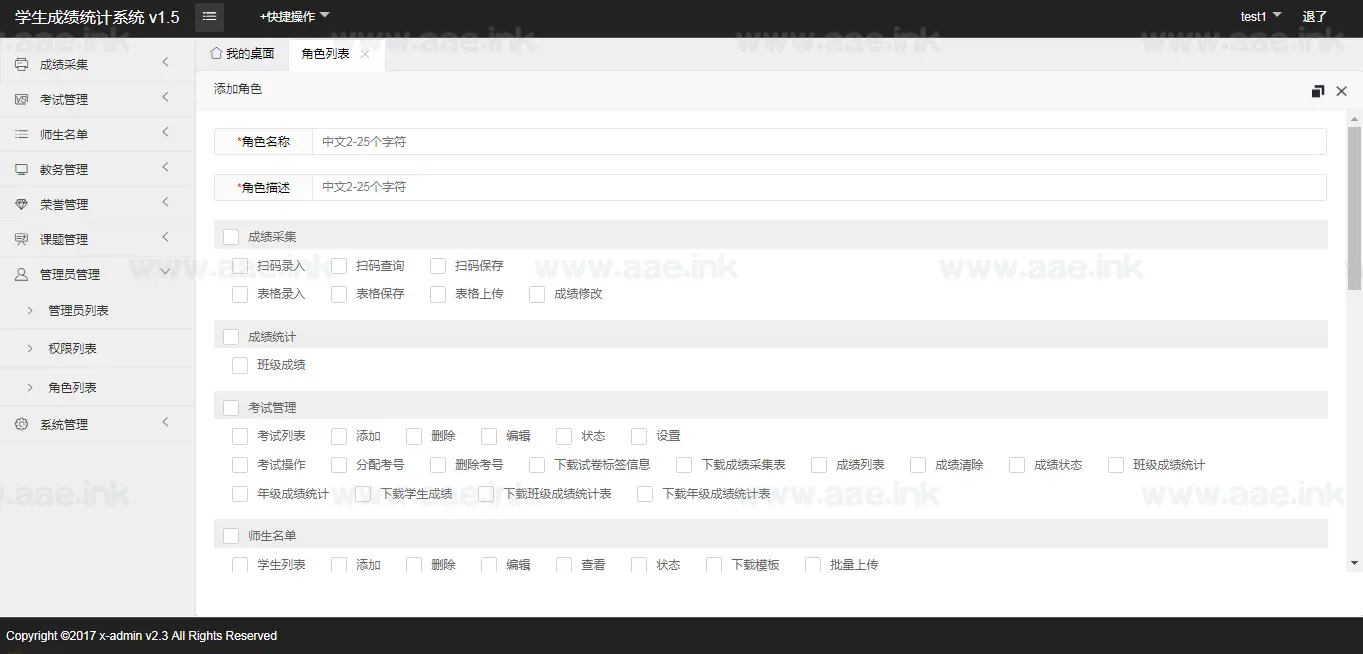Check the 下载试卷标签信息 checkbox
The image size is (1363, 654).
(x=537, y=465)
